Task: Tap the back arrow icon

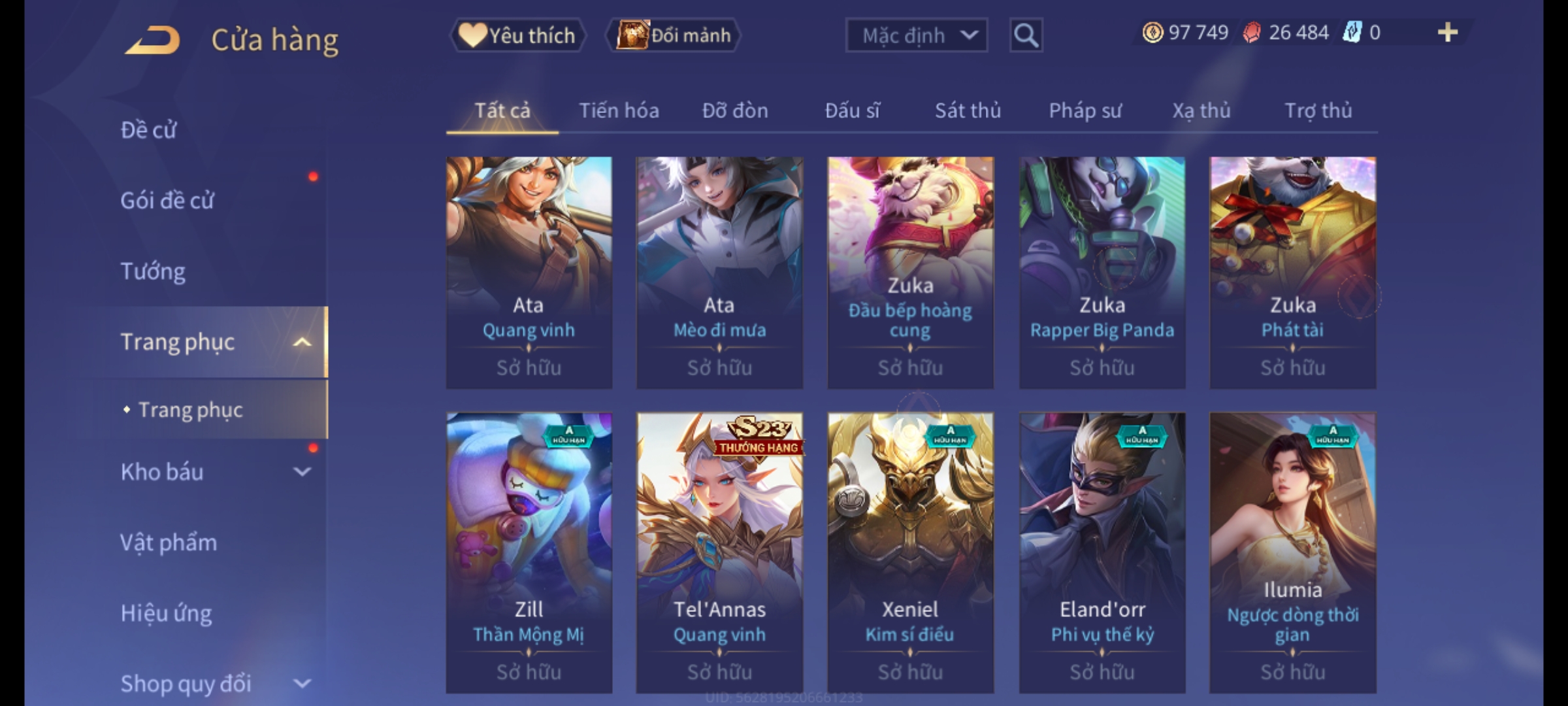Action: coord(153,40)
